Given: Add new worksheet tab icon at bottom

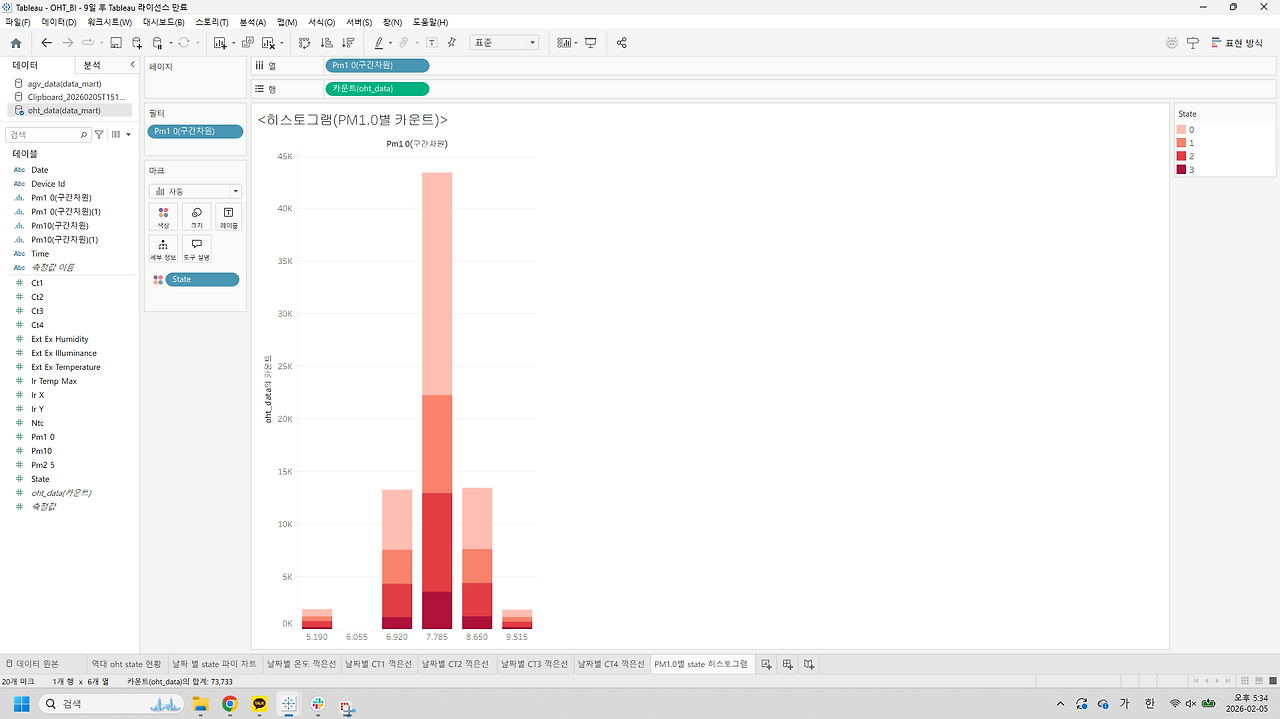Looking at the screenshot, I should coord(766,664).
